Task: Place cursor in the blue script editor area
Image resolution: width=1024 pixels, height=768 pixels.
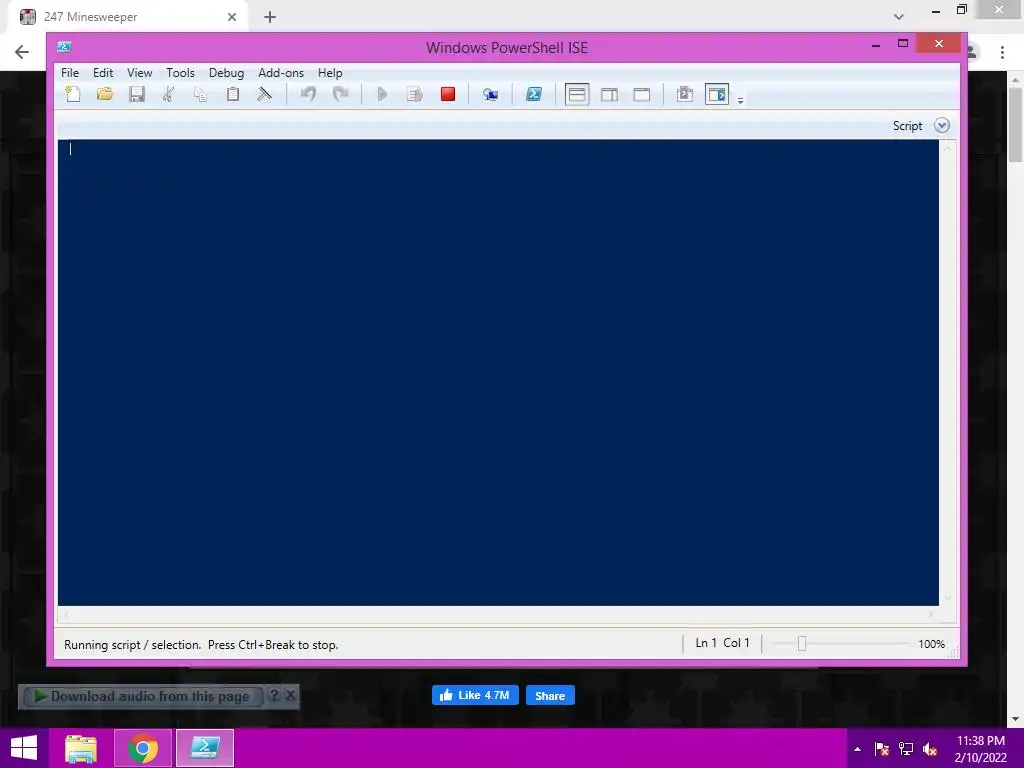Action: [x=498, y=372]
